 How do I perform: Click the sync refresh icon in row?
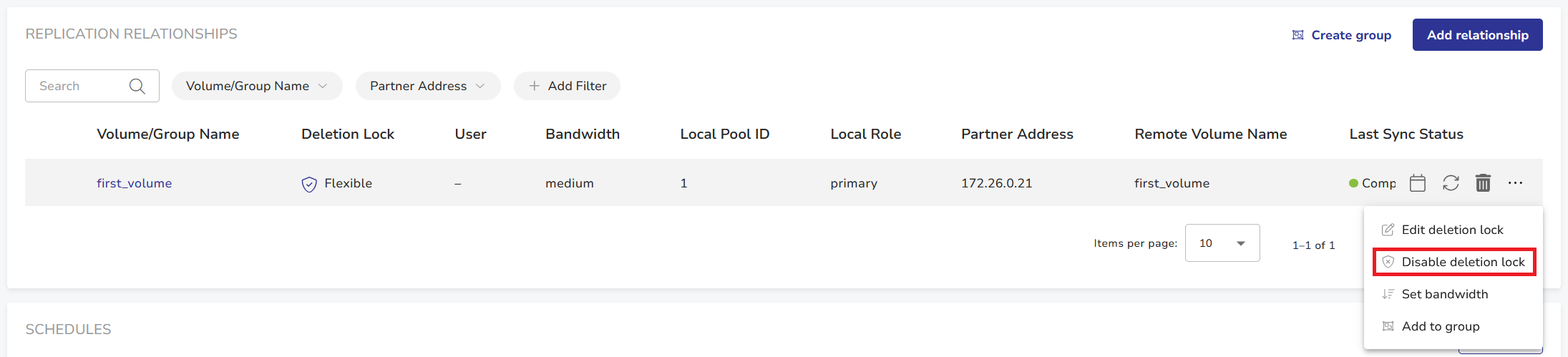click(1451, 183)
